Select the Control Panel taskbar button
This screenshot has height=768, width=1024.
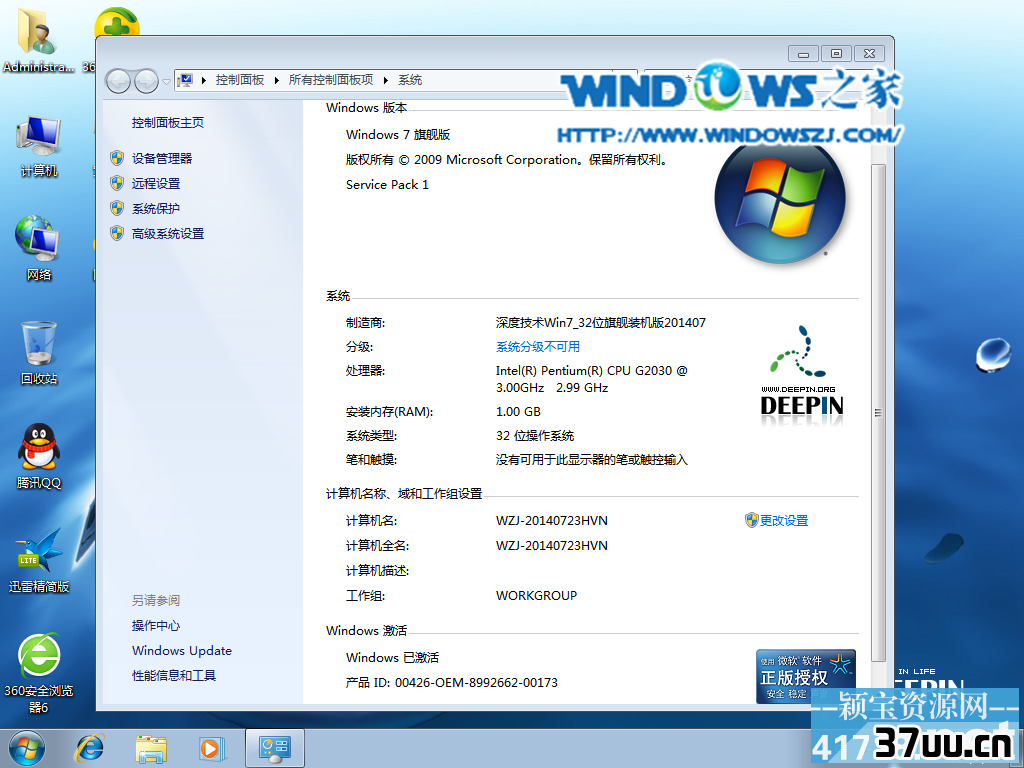[274, 748]
